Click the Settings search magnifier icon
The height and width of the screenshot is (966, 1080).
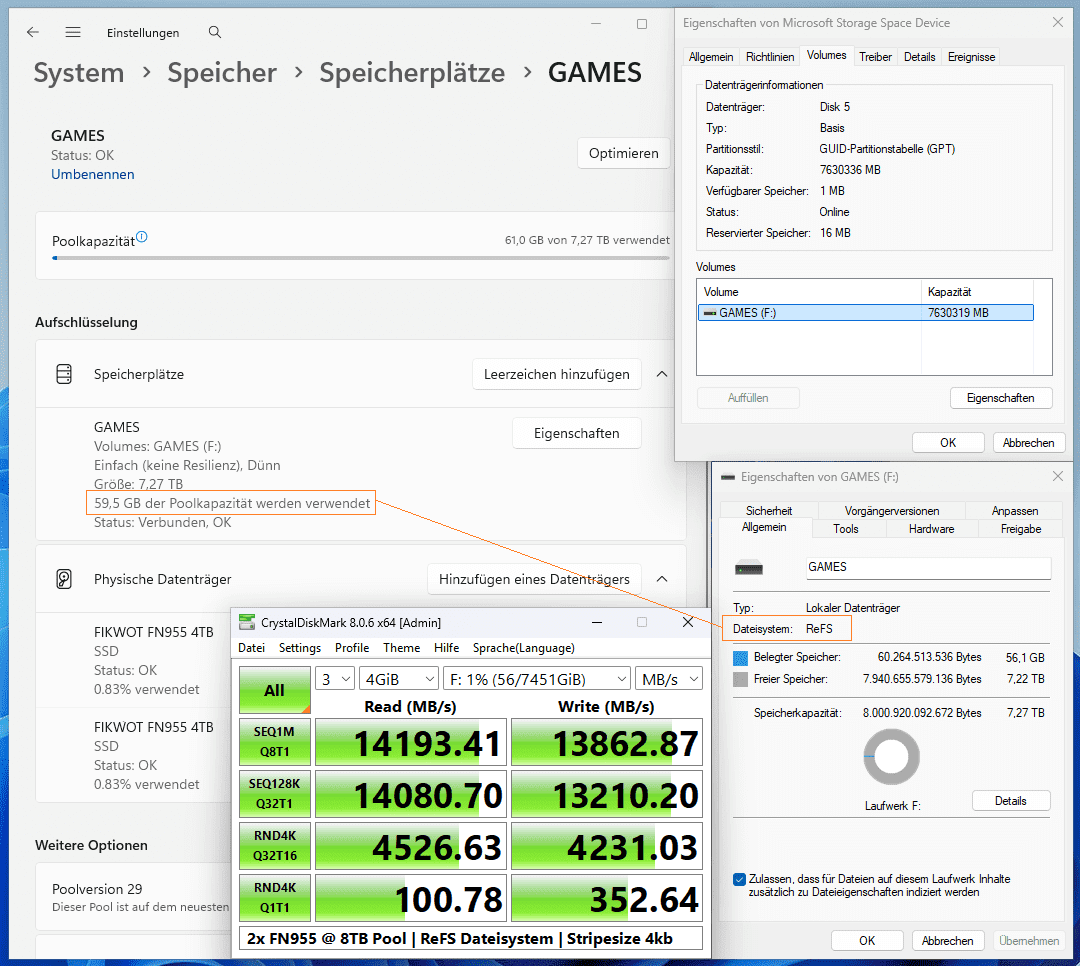215,32
